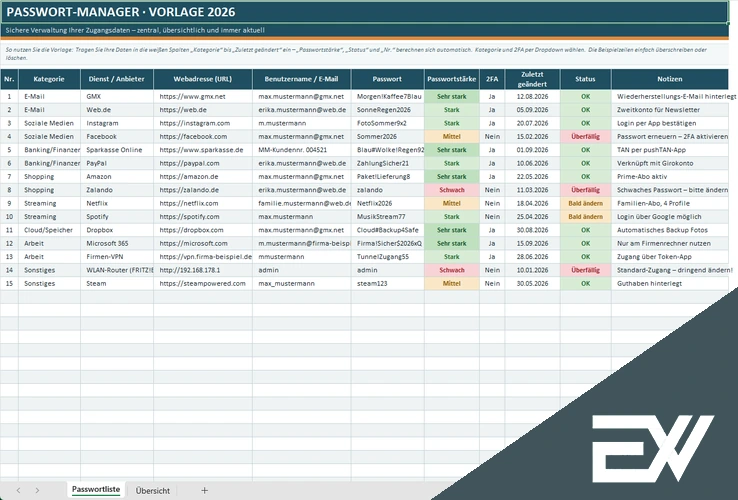The width and height of the screenshot is (738, 500).
Task: Select the cell with https://netflix.com
Action: click(203, 203)
